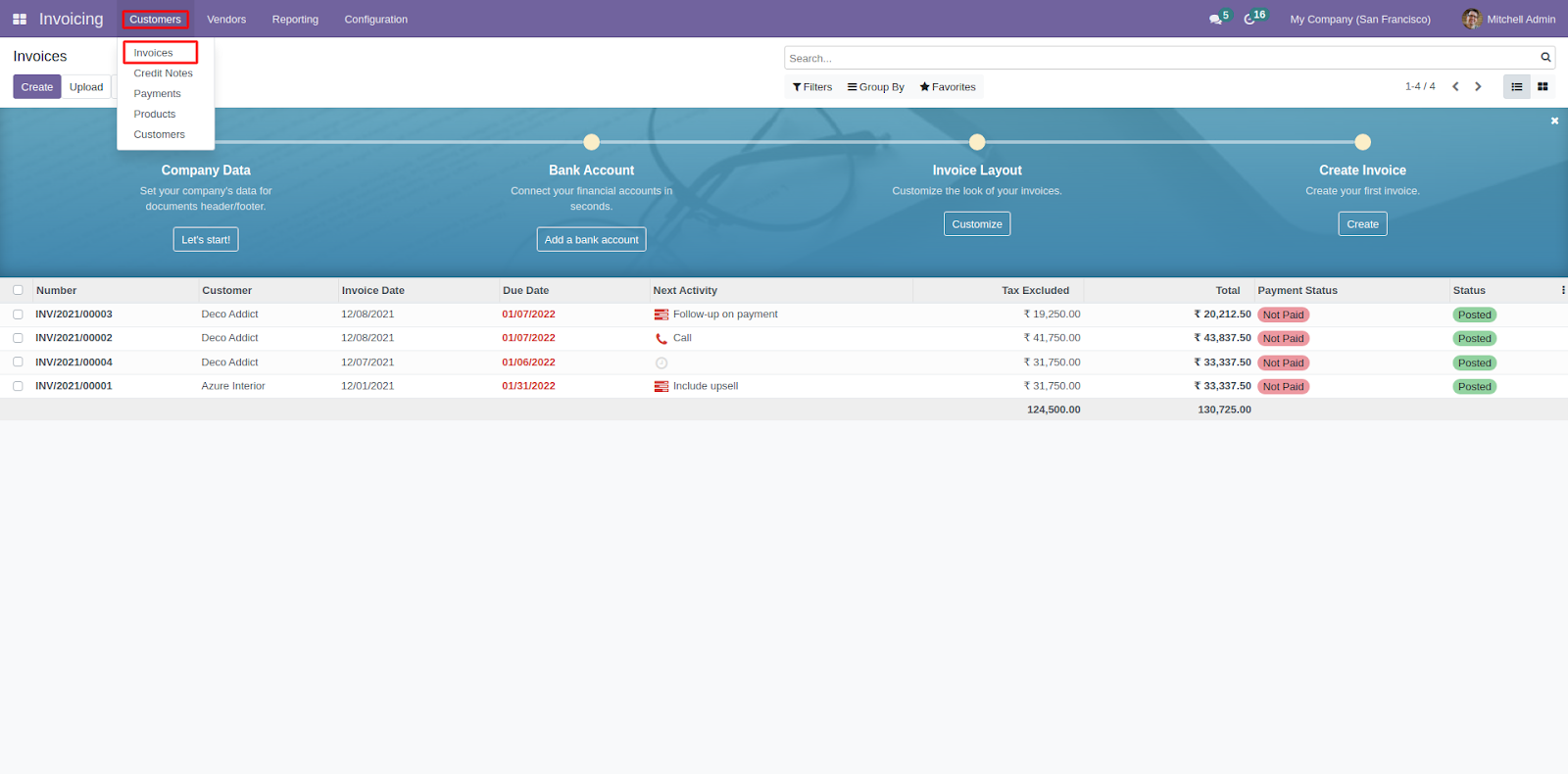Viewport: 1568px width, 774px height.
Task: Click the phone Call activity icon
Action: point(661,338)
